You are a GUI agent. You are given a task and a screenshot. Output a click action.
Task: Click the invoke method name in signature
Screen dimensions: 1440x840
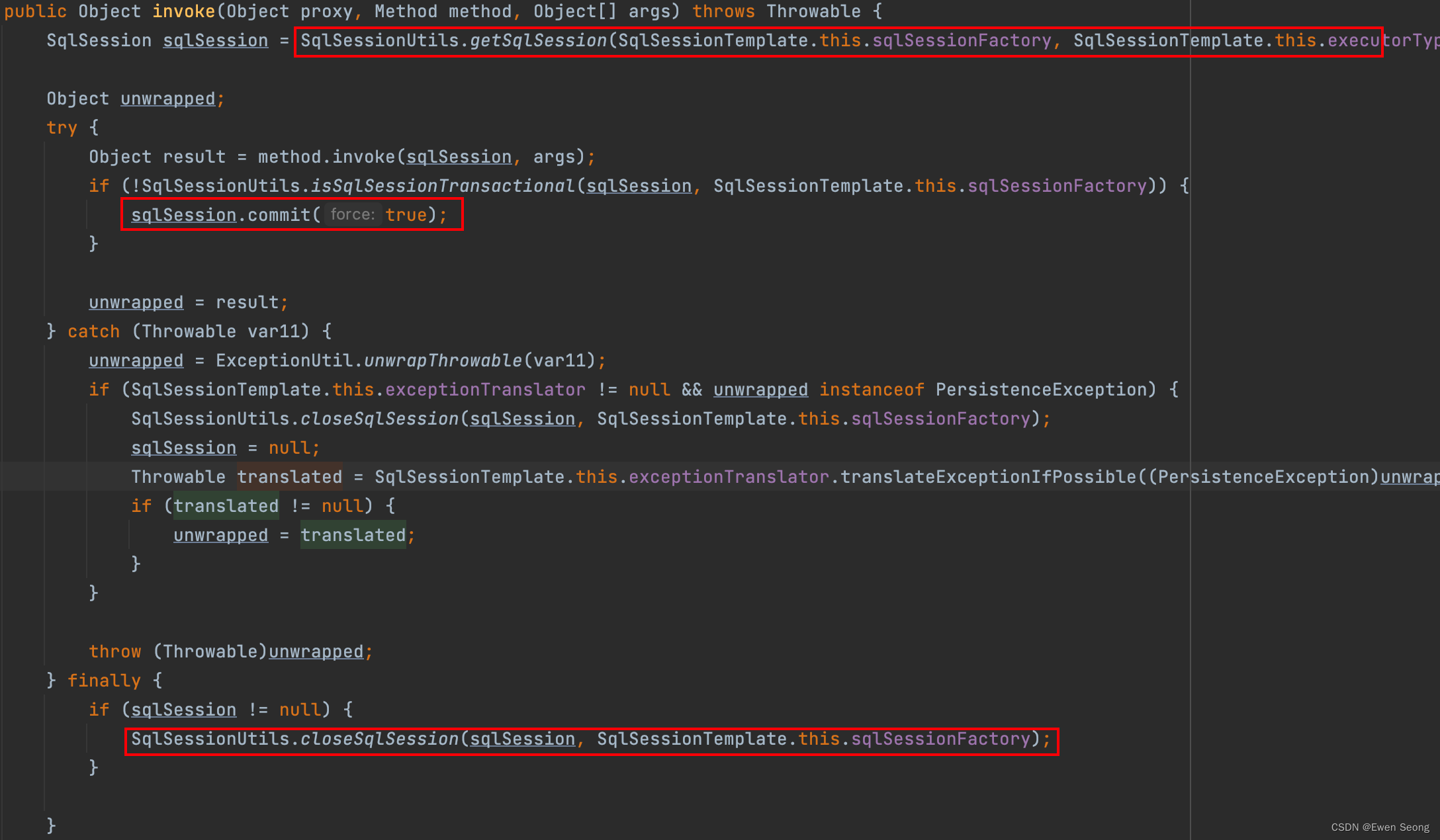tap(183, 11)
